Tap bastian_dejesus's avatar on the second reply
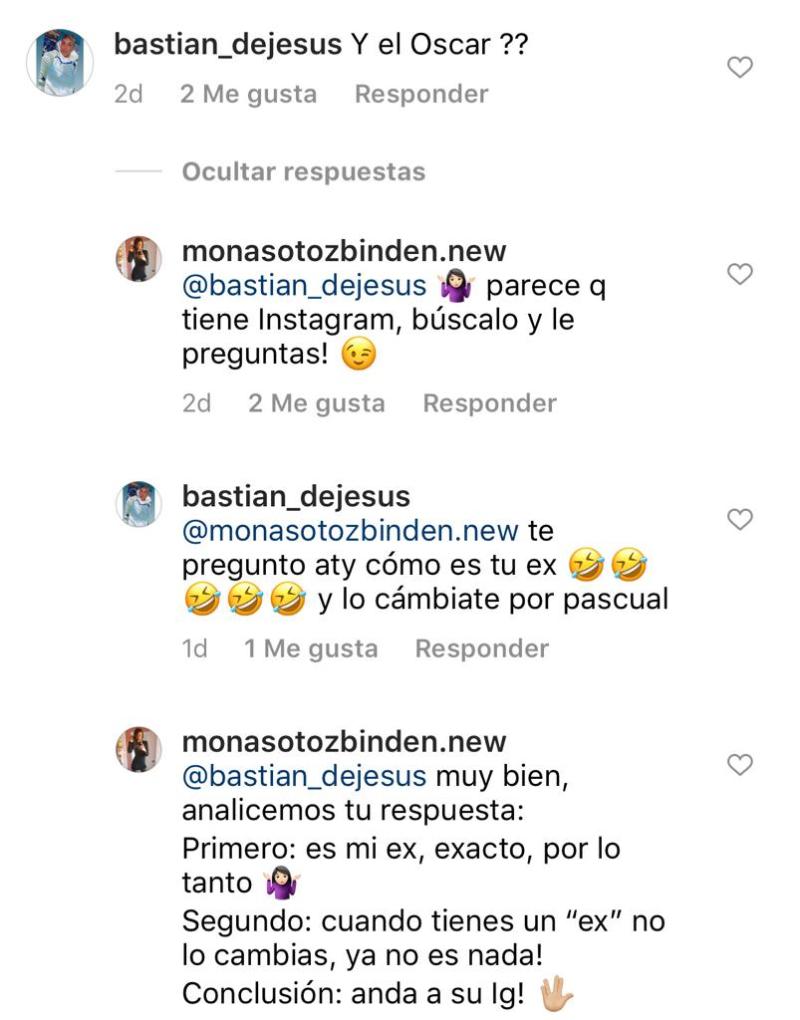The image size is (800, 1020). point(140,505)
